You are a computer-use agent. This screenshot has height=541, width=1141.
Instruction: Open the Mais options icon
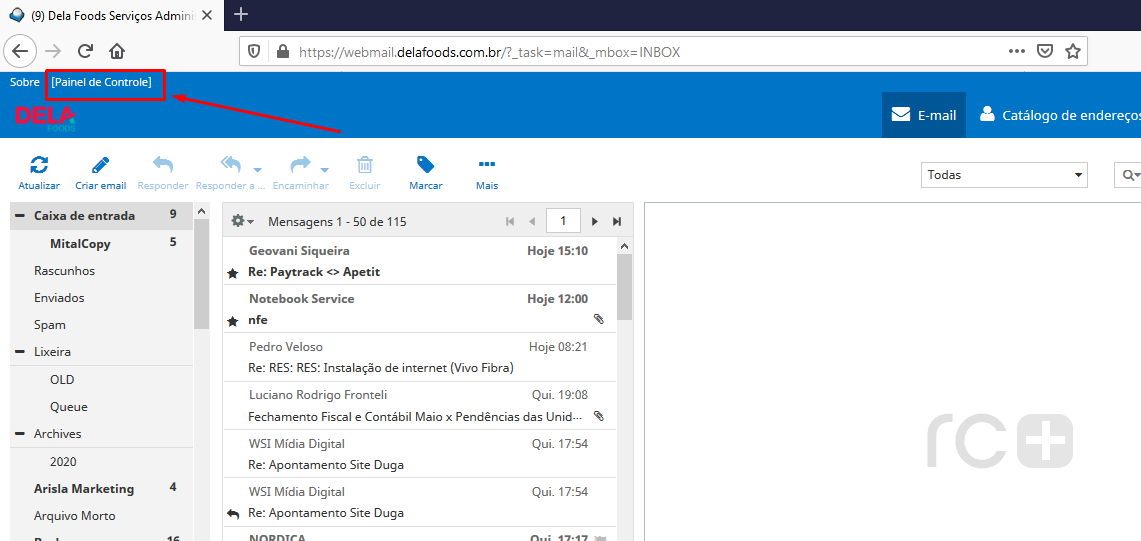(x=487, y=166)
